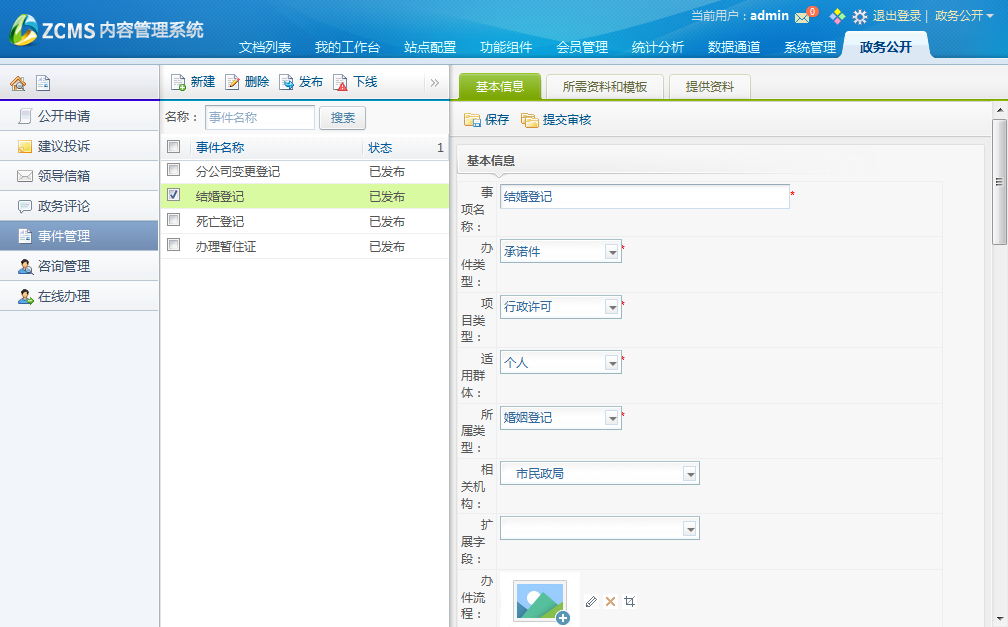This screenshot has height=627, width=1008.
Task: Expand the 相关机构 dropdown showing 市民政局
Action: pos(690,474)
